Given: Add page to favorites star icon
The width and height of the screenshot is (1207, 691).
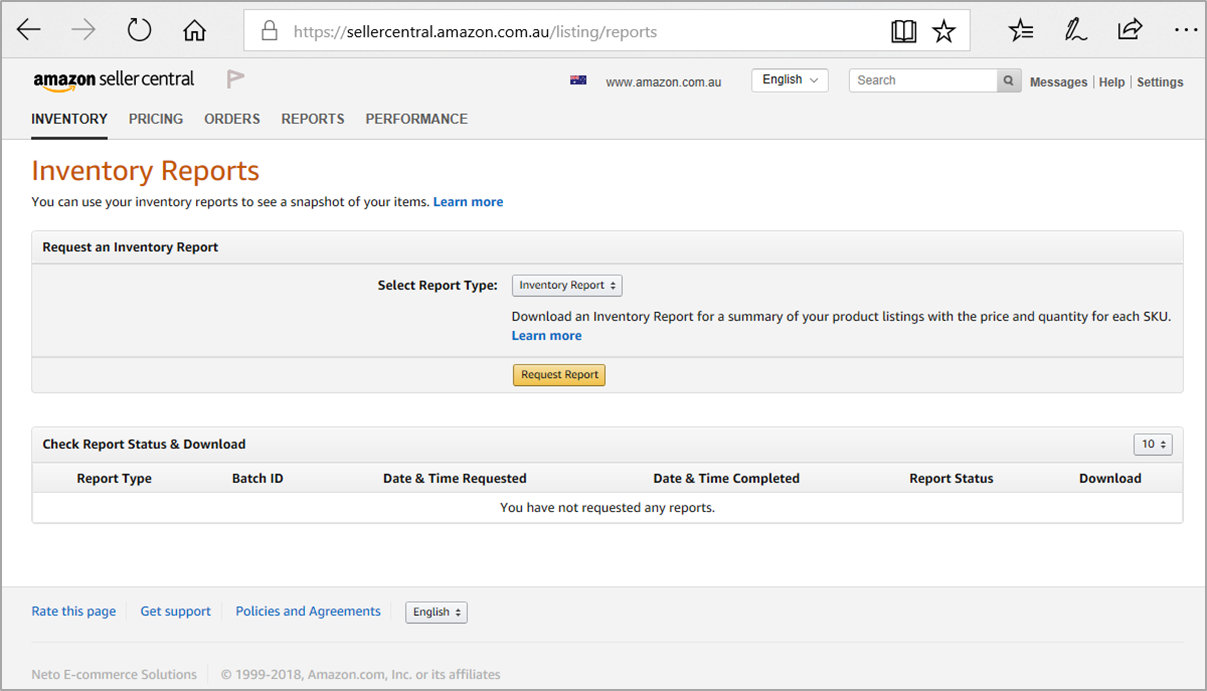Looking at the screenshot, I should [x=944, y=32].
